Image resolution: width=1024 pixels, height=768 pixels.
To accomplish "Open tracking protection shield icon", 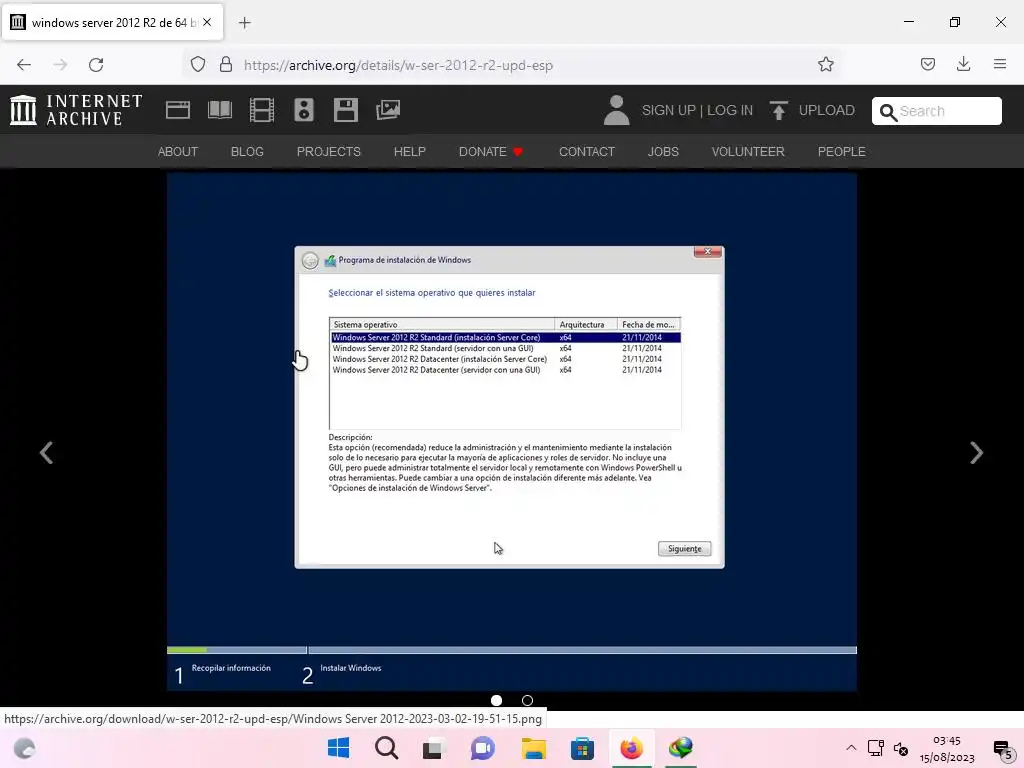I will (198, 65).
